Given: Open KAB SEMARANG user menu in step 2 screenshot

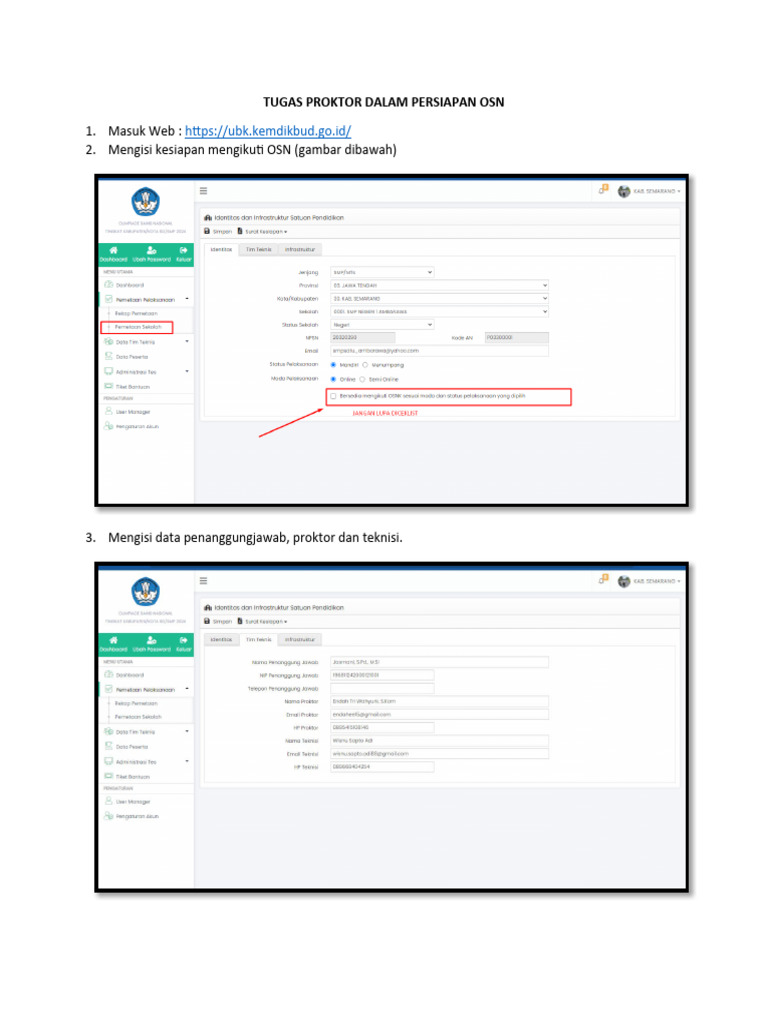Looking at the screenshot, I should coord(650,191).
